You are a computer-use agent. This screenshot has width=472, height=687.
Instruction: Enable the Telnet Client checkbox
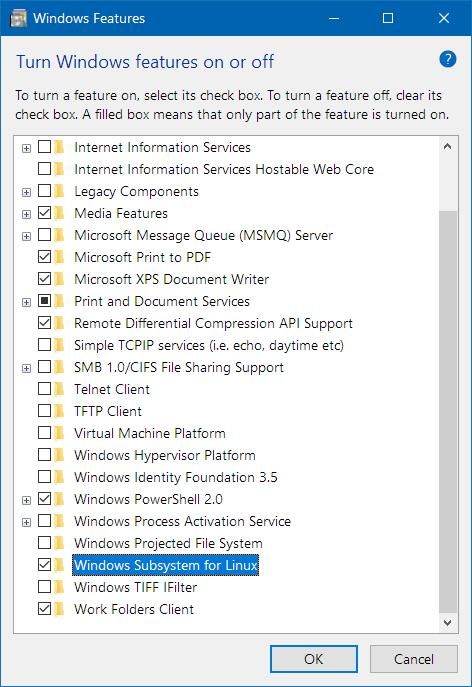(44, 389)
